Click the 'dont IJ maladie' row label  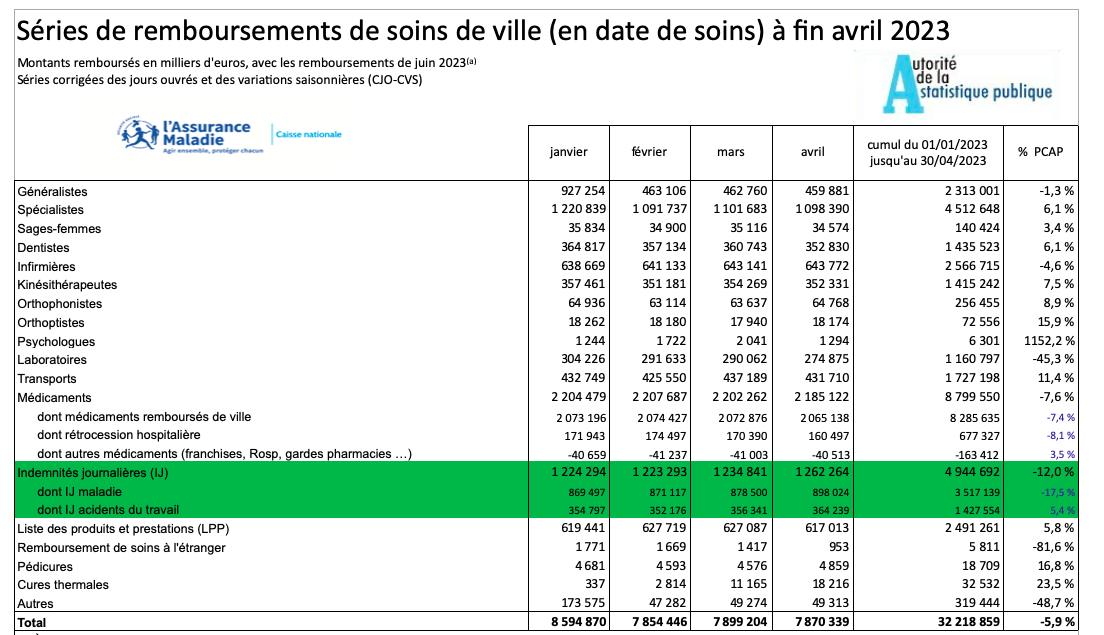pos(79,491)
